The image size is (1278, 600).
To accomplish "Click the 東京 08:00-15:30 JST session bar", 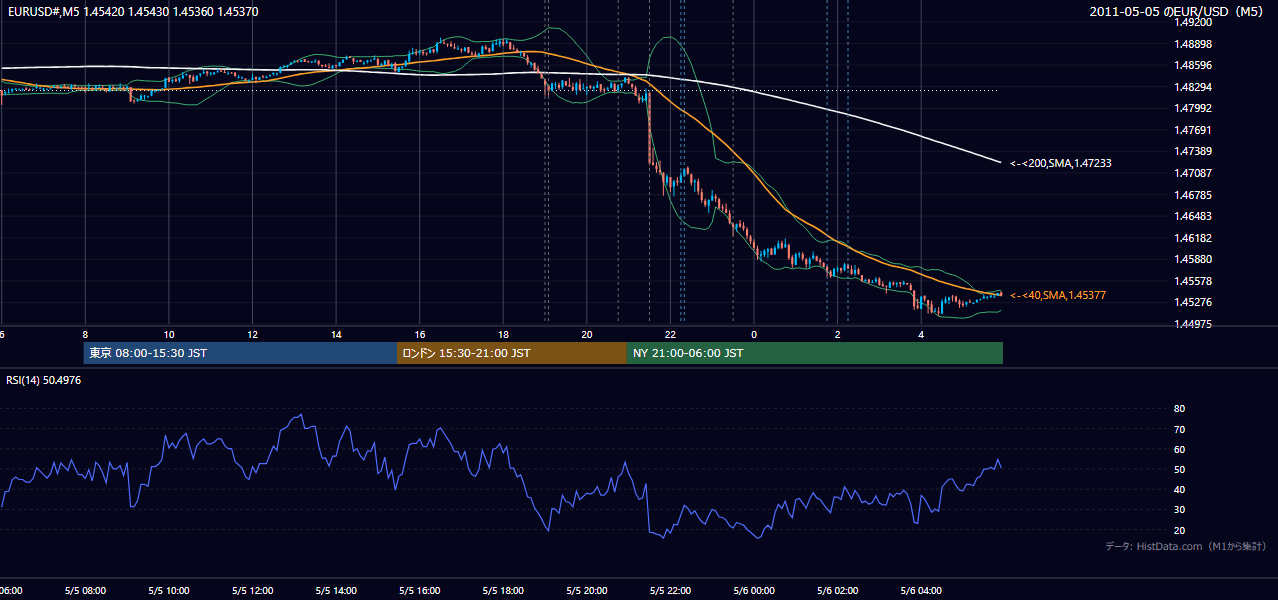I will [x=240, y=353].
